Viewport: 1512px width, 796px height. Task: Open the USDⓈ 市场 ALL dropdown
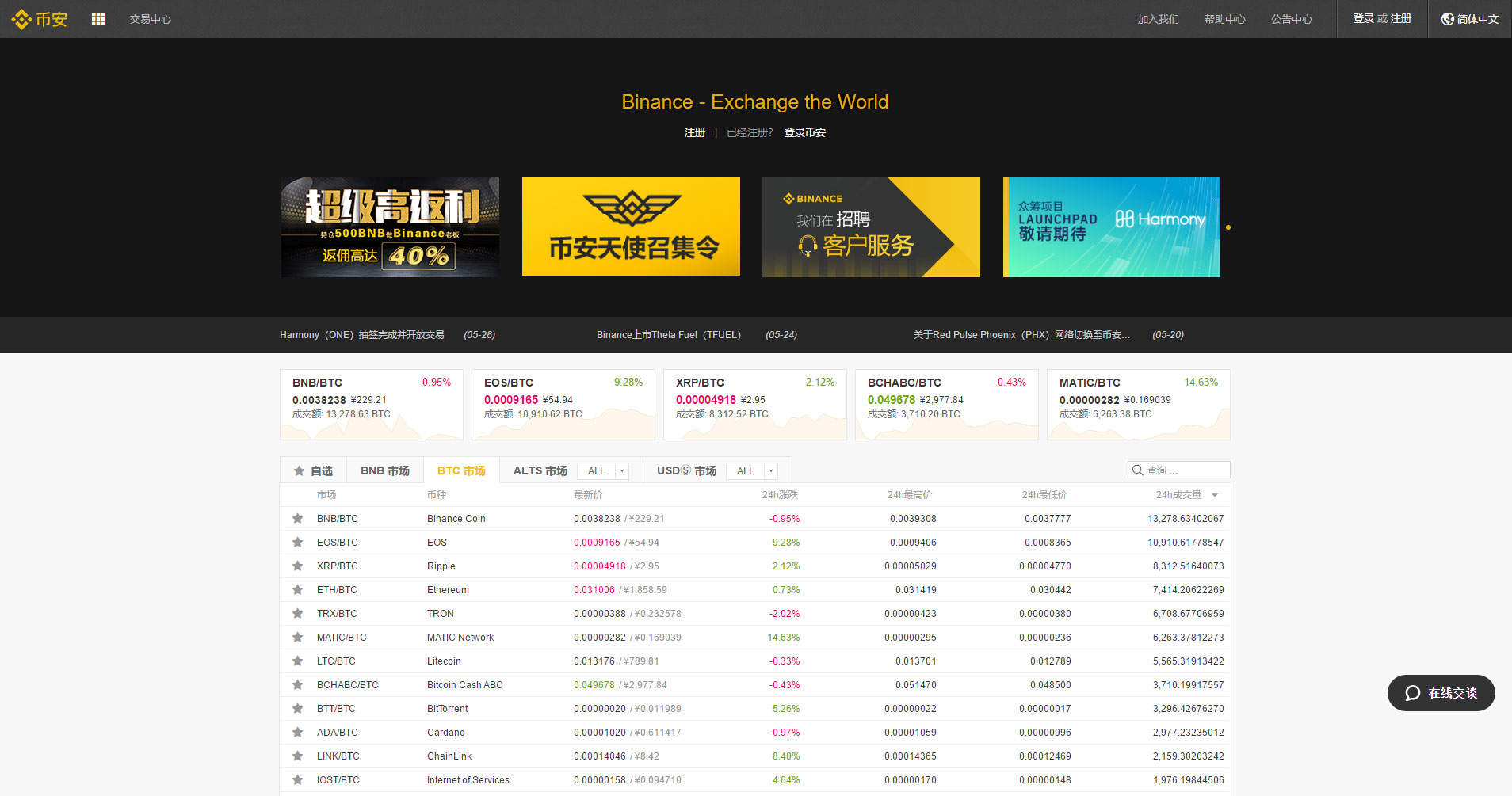pos(752,470)
